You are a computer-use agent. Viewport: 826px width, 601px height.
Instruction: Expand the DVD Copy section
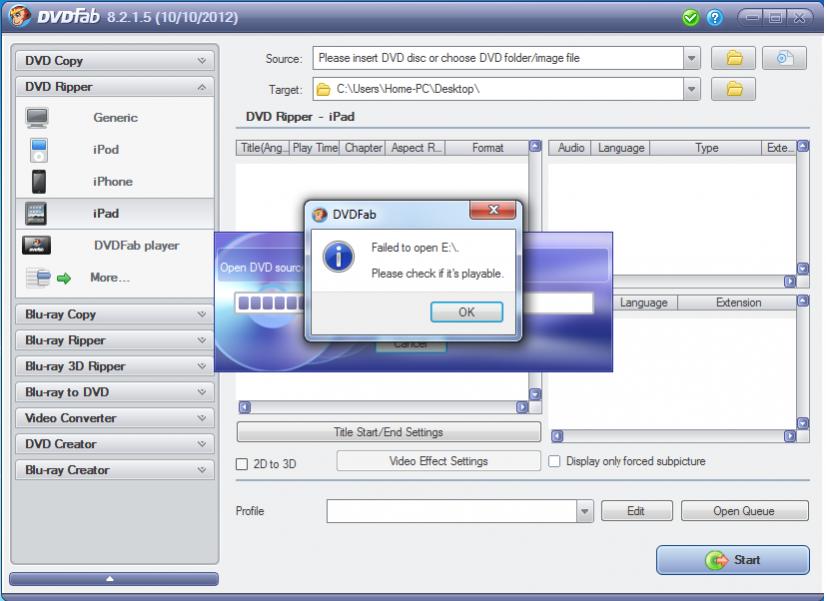click(115, 61)
